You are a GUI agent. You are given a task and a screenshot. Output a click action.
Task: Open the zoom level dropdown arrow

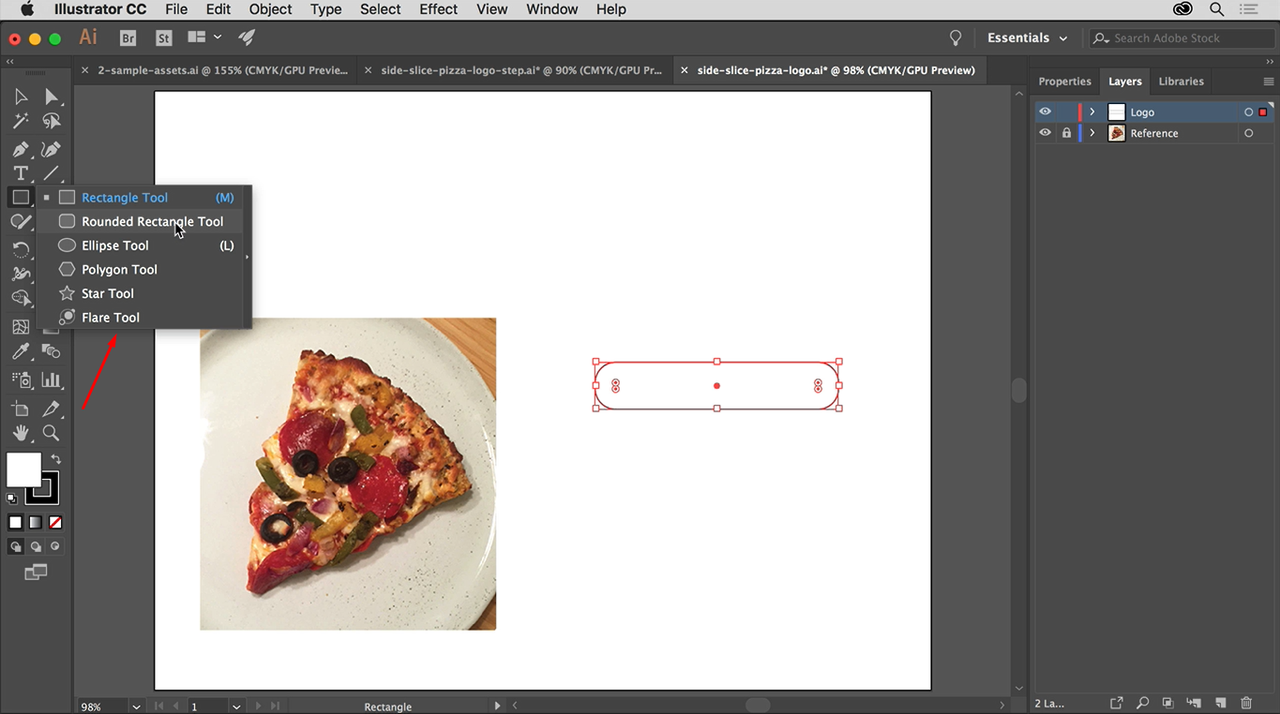(x=136, y=706)
